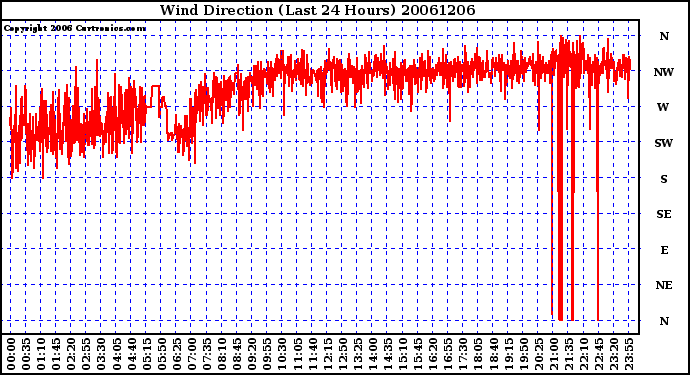Click the 14:35 time axis label
This screenshot has width=690, height=375.
tap(387, 354)
